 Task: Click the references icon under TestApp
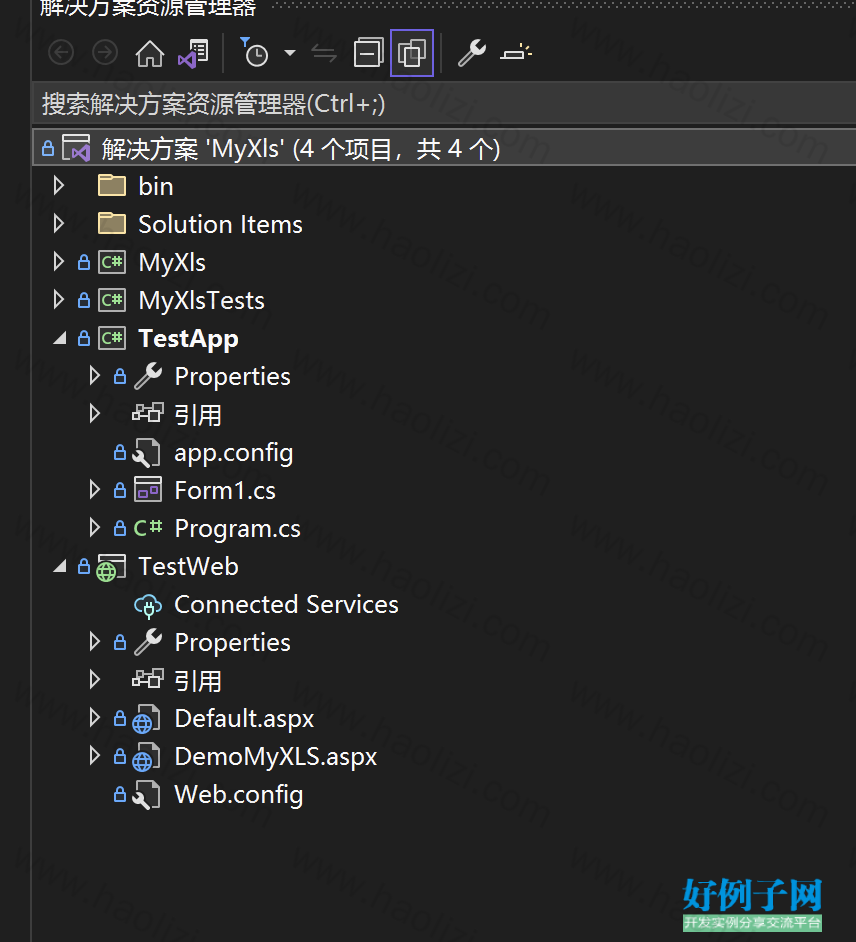tap(148, 413)
